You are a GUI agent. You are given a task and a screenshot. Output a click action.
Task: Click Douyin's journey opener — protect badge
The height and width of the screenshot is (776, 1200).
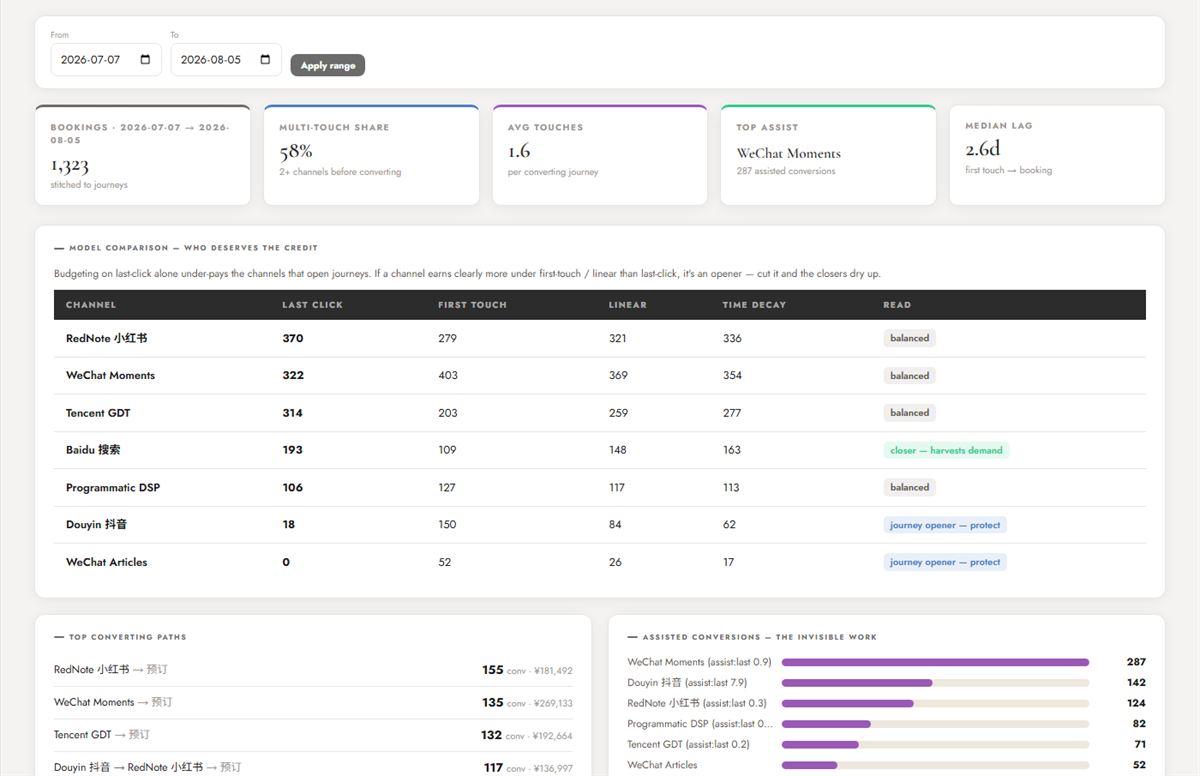pos(945,525)
